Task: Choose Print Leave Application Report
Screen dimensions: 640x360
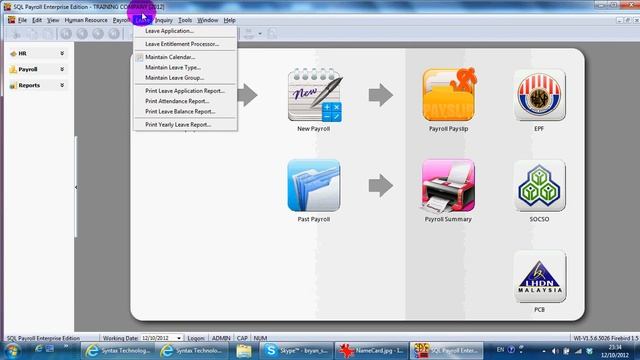Action: tap(185, 91)
